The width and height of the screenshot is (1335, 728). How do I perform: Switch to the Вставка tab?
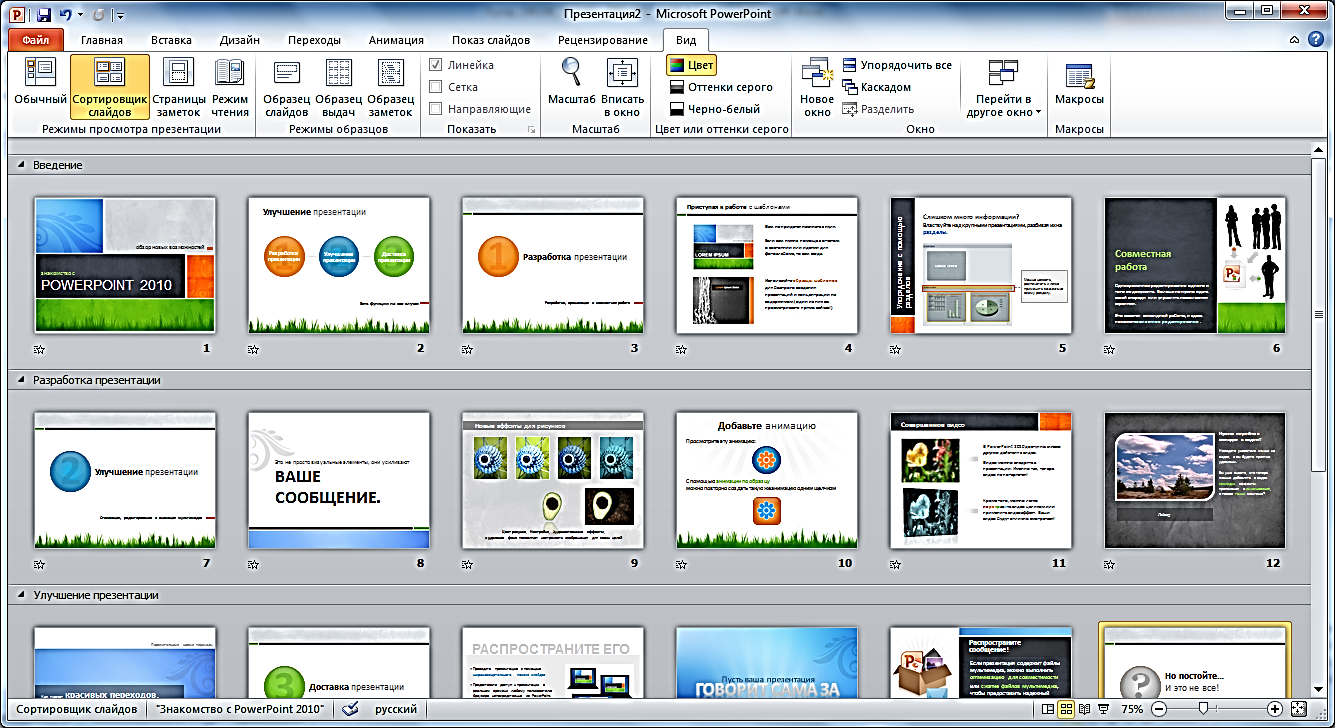pos(171,40)
